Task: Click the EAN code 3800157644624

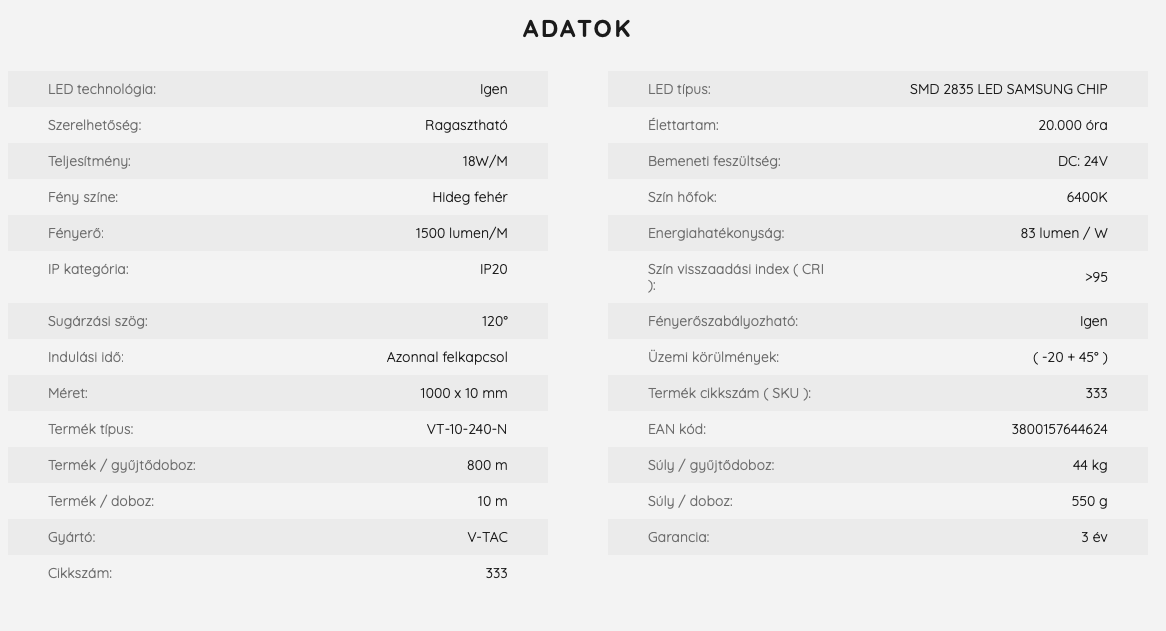Action: [x=1059, y=430]
